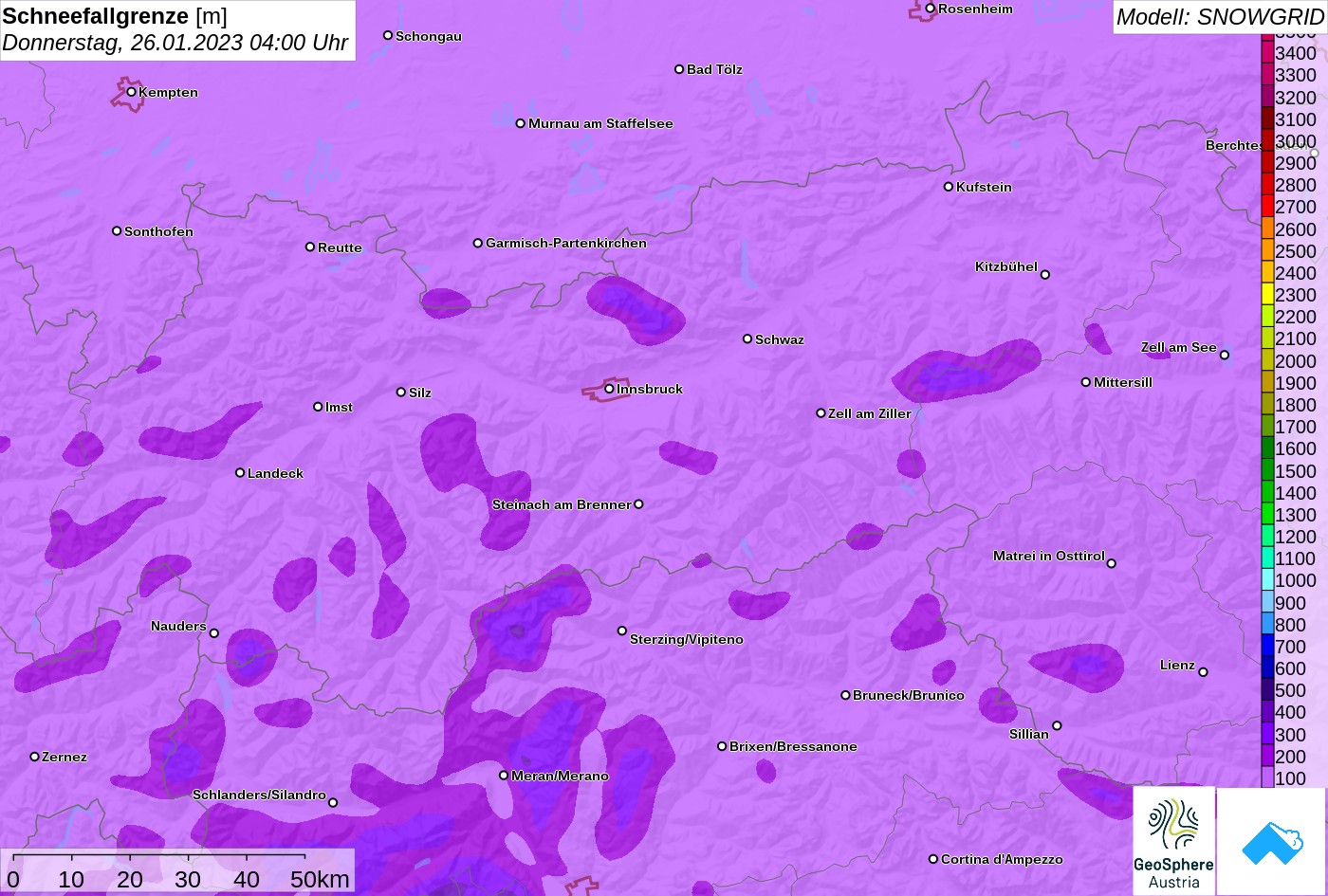Click the 2000 legend value

pyautogui.click(x=1296, y=361)
